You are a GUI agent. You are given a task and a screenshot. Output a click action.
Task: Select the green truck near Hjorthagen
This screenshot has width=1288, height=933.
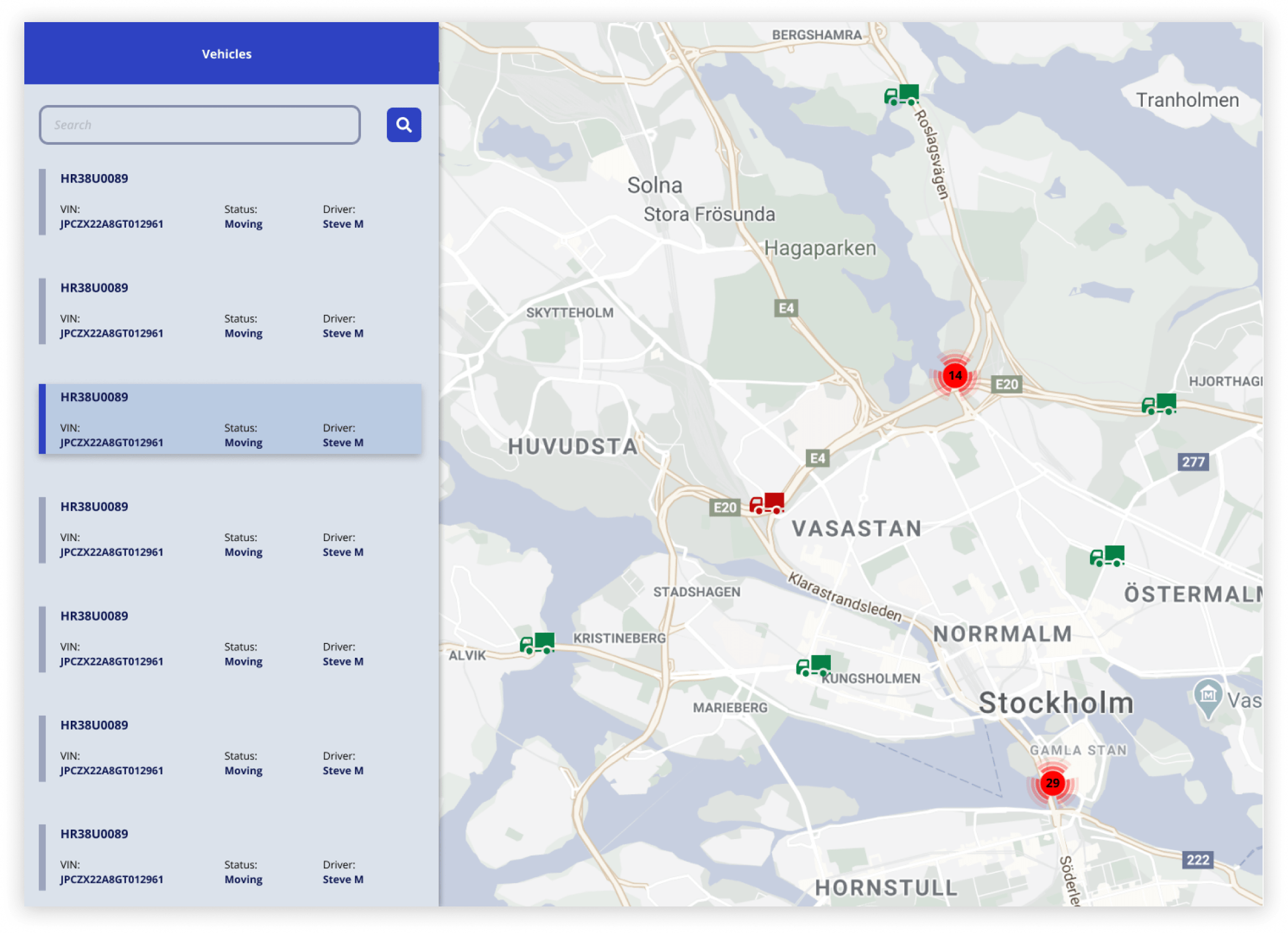(x=1159, y=403)
